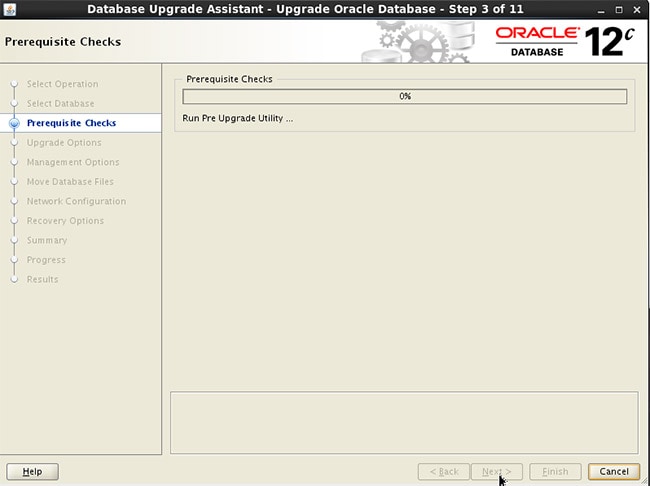This screenshot has width=650, height=486.
Task: Click the Cancel button
Action: tap(614, 471)
